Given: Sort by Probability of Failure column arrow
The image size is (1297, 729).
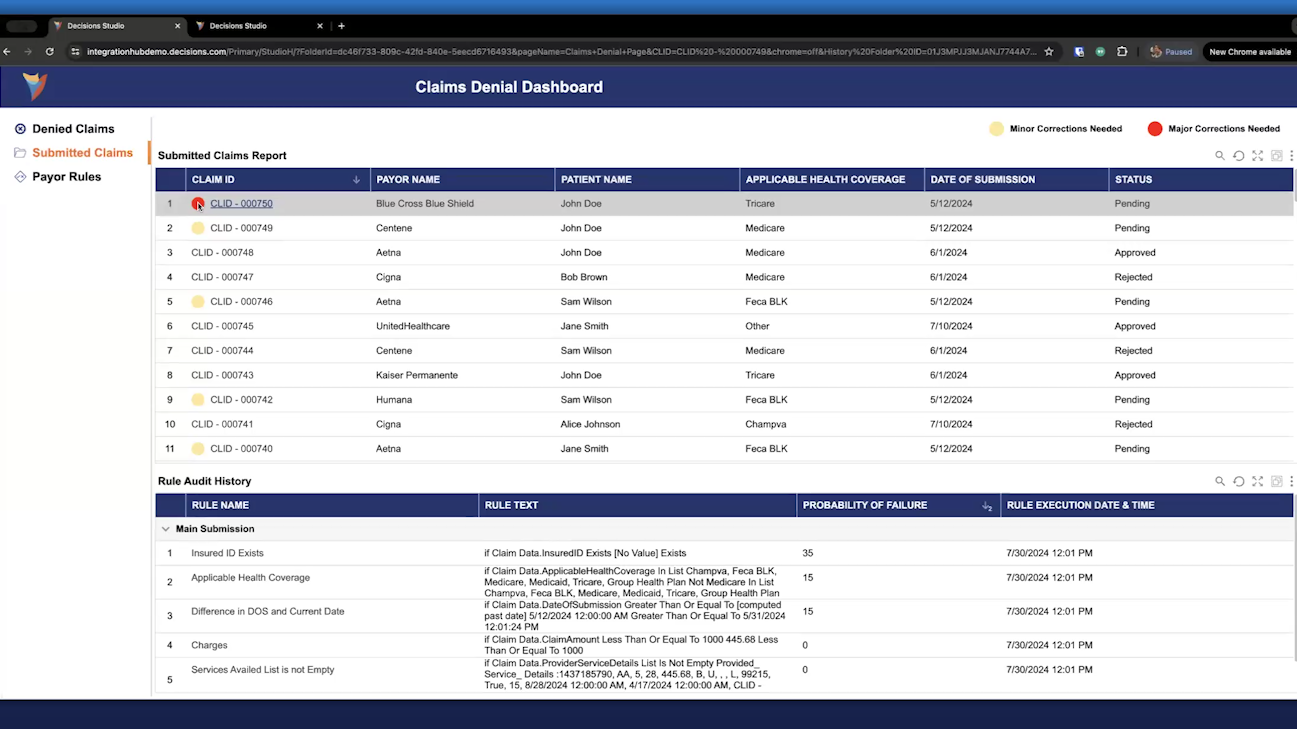Looking at the screenshot, I should [987, 506].
